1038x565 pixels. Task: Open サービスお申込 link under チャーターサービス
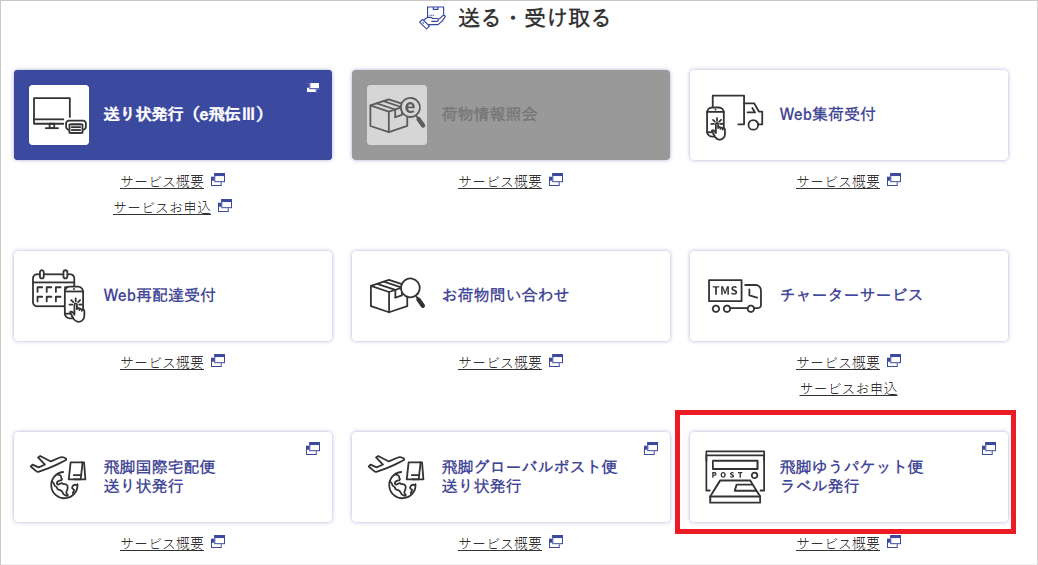[849, 388]
